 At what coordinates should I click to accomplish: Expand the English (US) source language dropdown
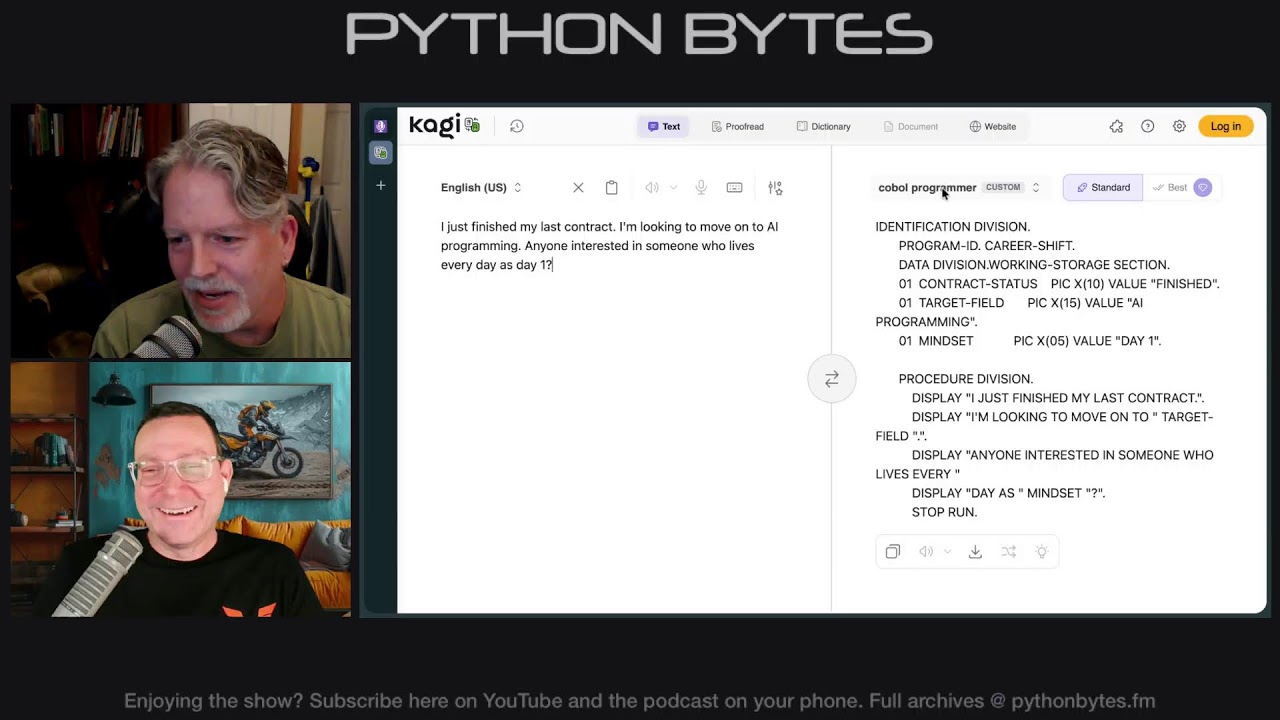click(x=481, y=187)
